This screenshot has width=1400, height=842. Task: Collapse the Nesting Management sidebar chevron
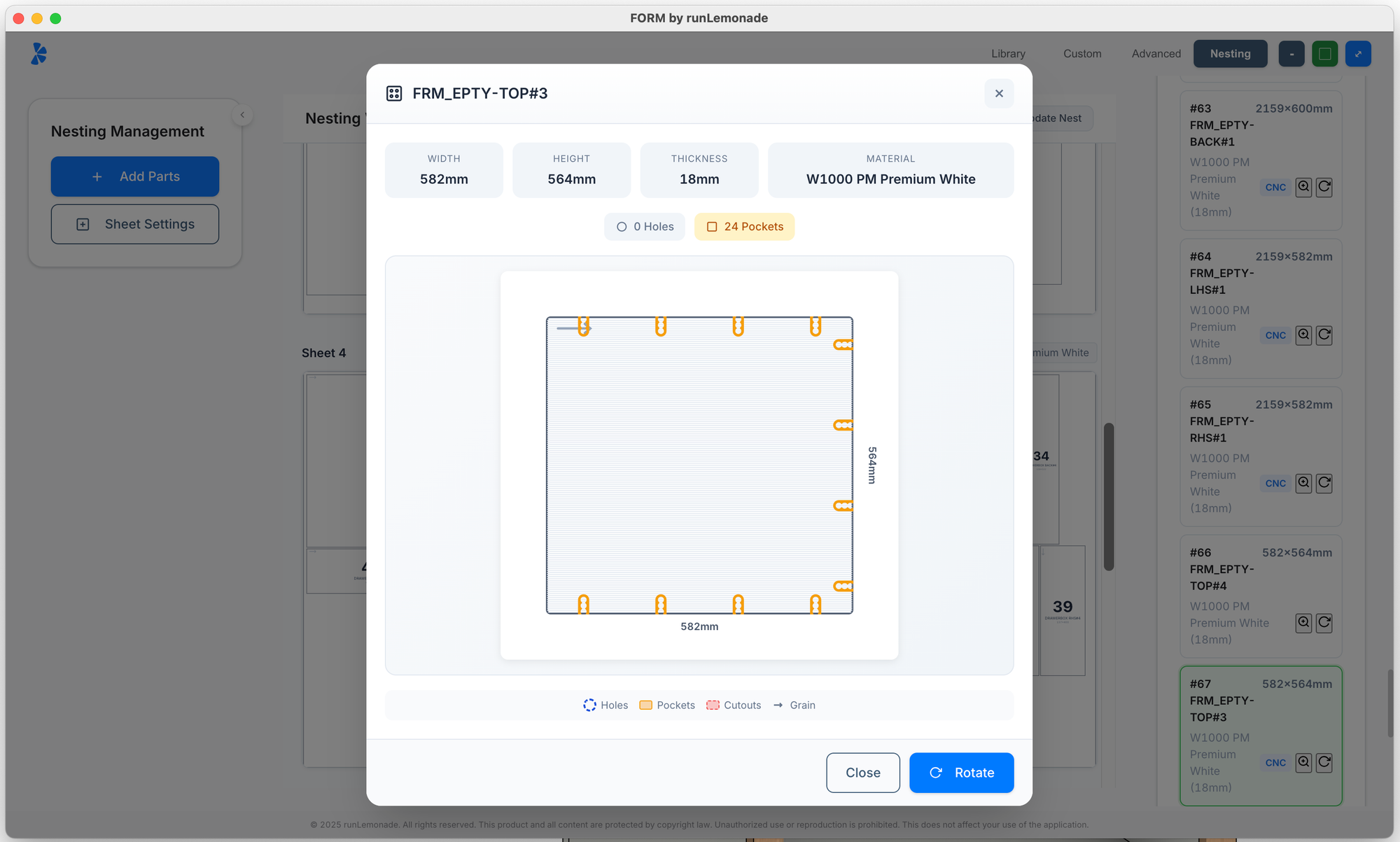242,115
